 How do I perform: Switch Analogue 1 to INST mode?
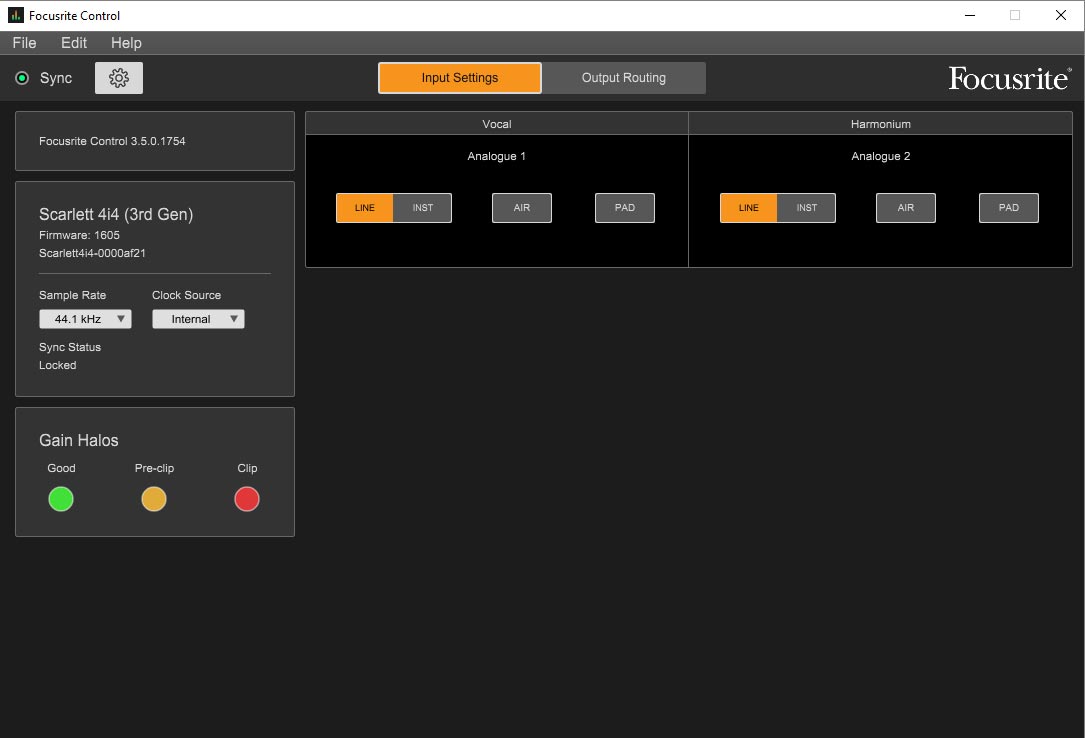(423, 207)
